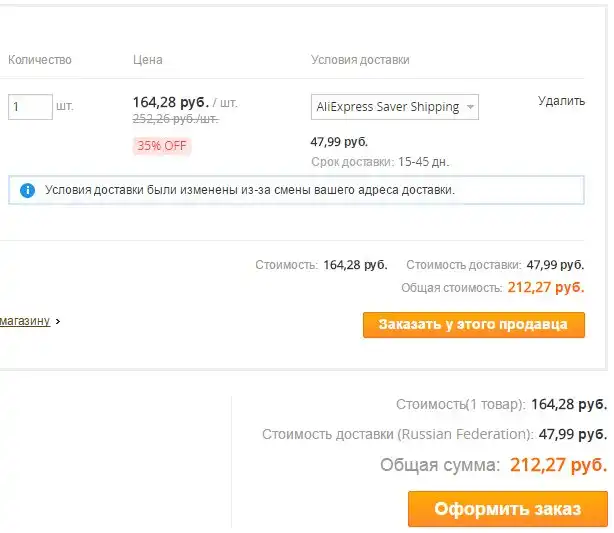Click the Условия доставки column header

[x=360, y=60]
